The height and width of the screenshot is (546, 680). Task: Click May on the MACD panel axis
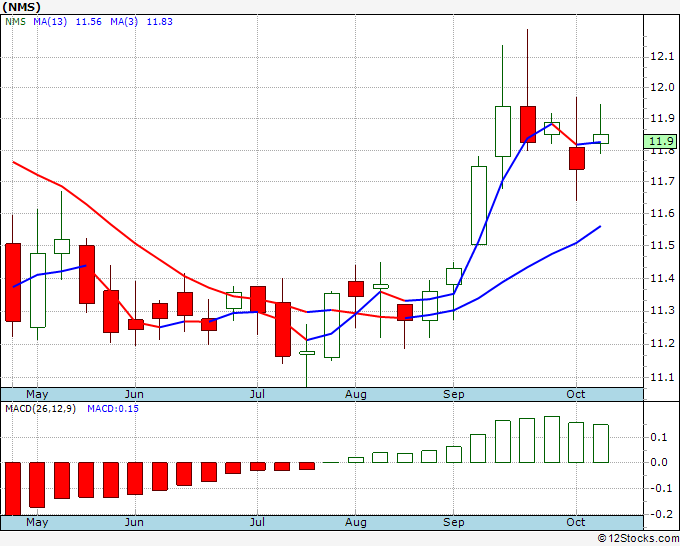(37, 522)
